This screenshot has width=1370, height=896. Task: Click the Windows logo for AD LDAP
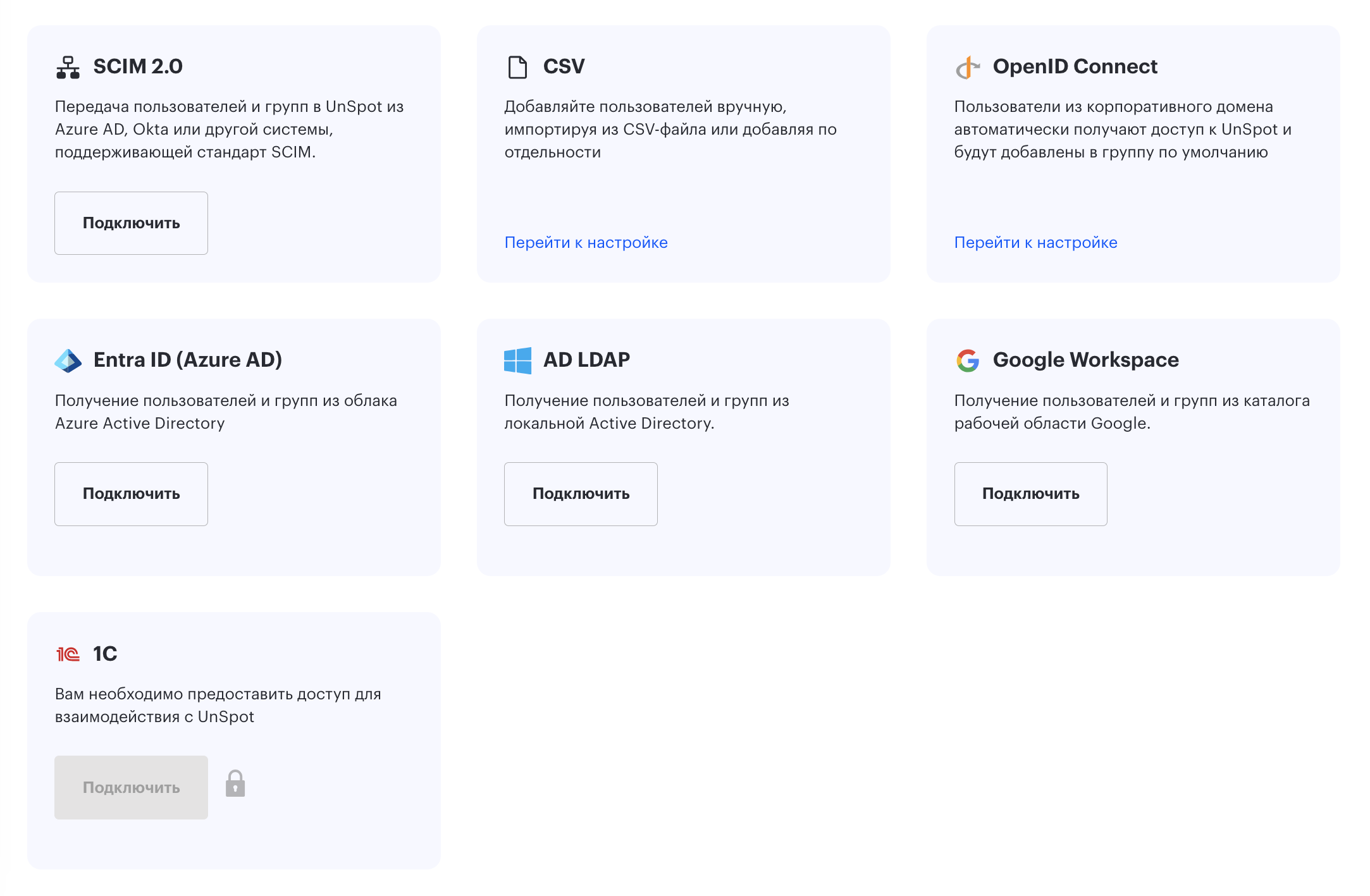(x=517, y=360)
